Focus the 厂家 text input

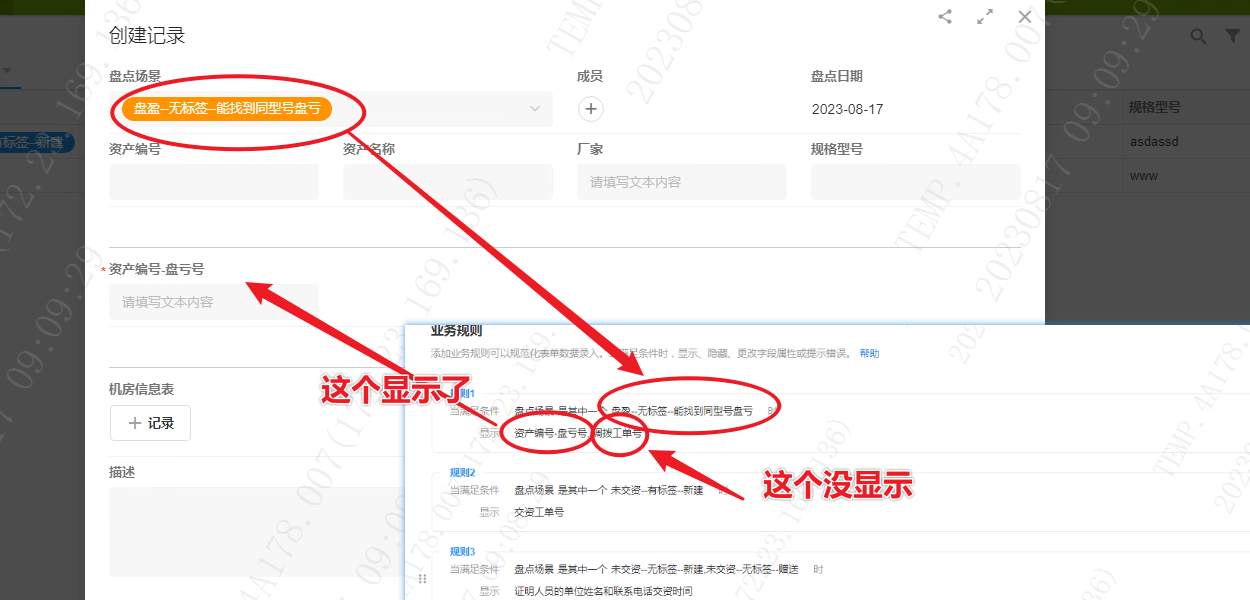click(x=681, y=182)
